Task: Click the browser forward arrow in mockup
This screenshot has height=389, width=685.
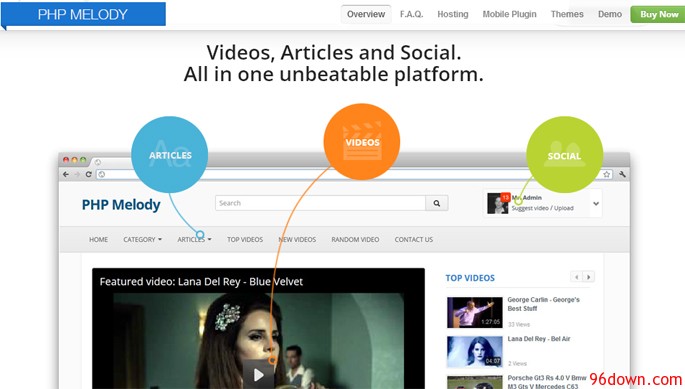Action: pos(77,174)
